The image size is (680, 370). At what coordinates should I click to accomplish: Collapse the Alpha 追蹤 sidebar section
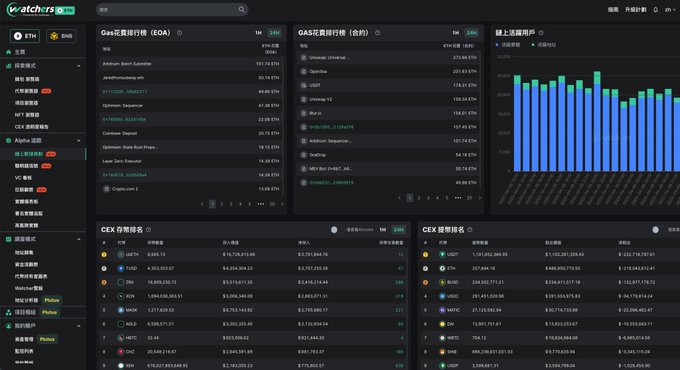coord(78,141)
